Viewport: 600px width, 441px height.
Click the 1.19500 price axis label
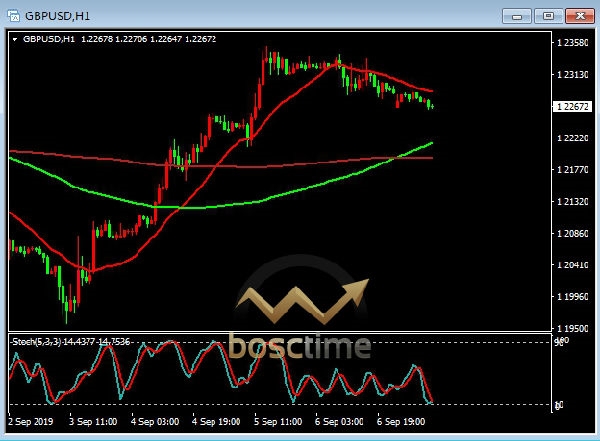pyautogui.click(x=572, y=328)
